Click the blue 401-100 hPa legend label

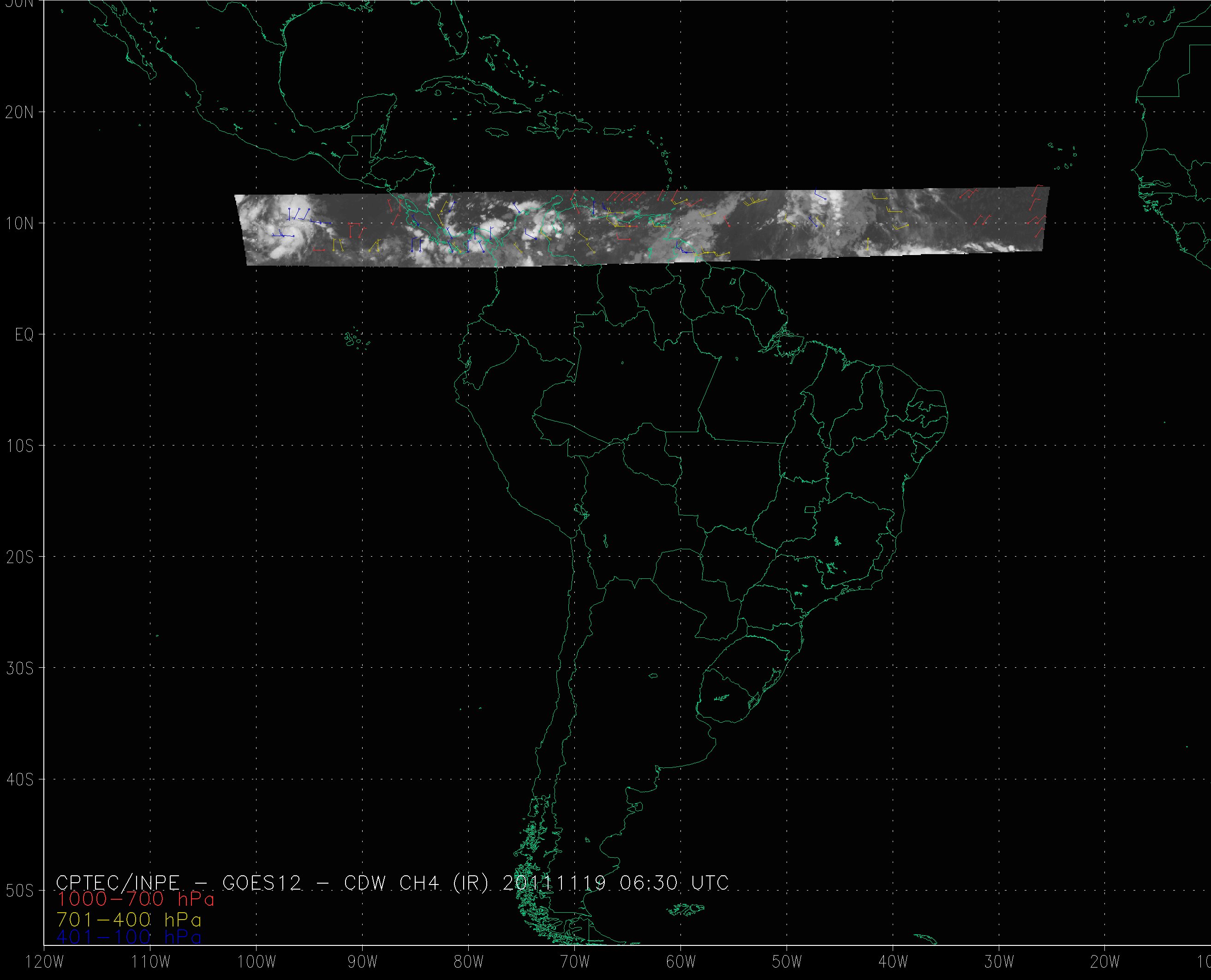[129, 937]
